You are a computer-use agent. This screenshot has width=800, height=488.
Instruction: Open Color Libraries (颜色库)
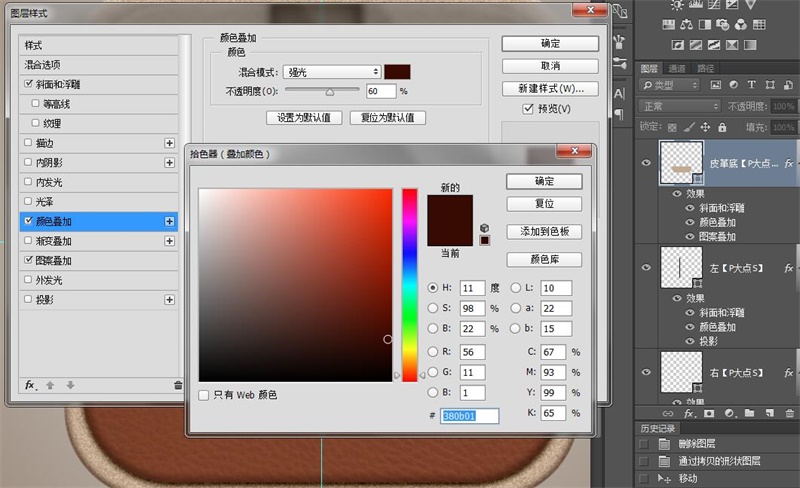coord(544,259)
